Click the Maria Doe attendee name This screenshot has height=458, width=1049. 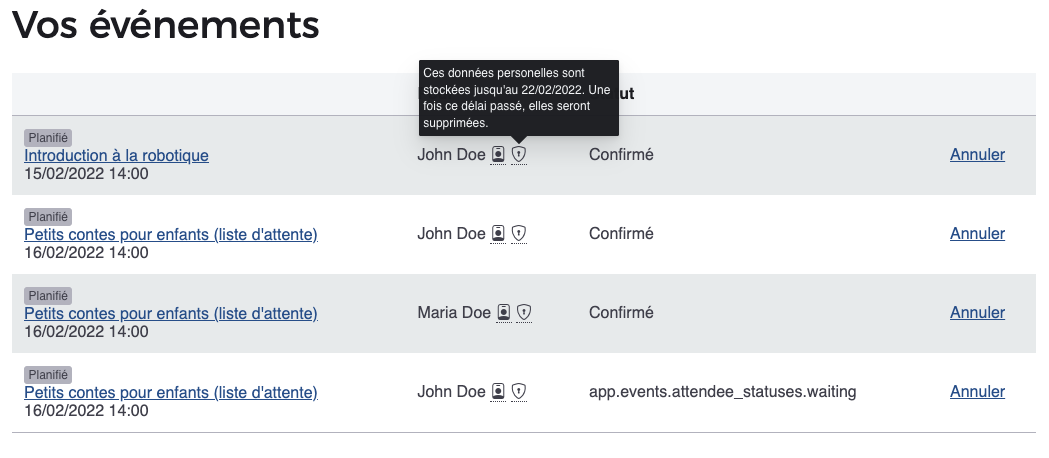click(x=454, y=312)
